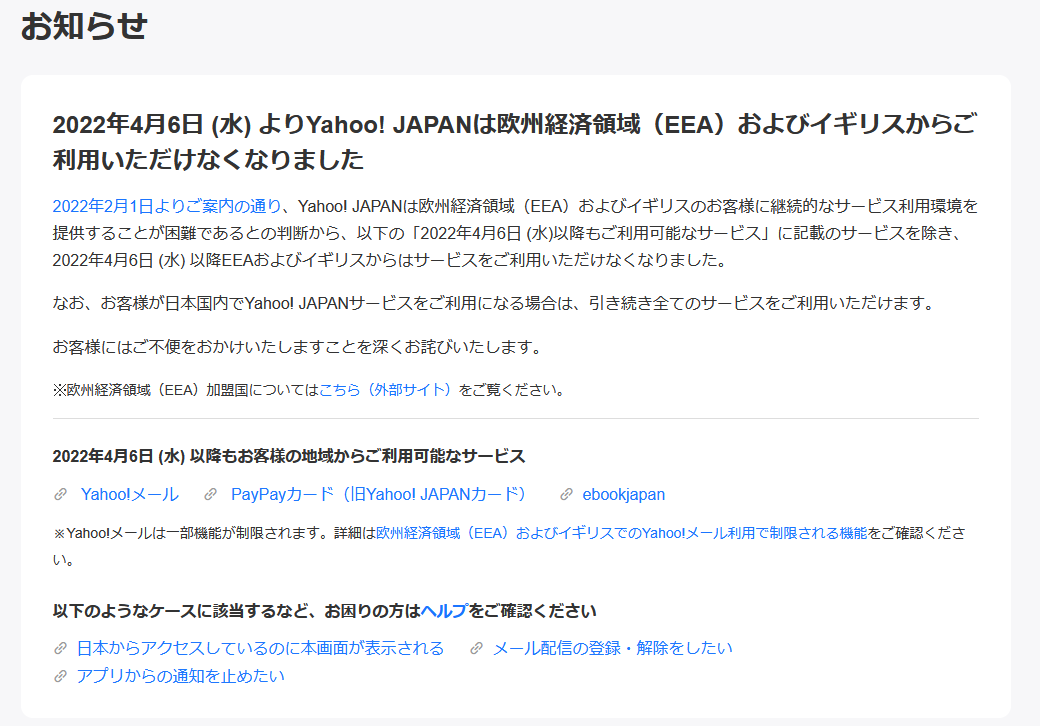The height and width of the screenshot is (726, 1040).
Task: Open 日本からアクセスしているのに本画面が表示される help link
Action: [260, 648]
